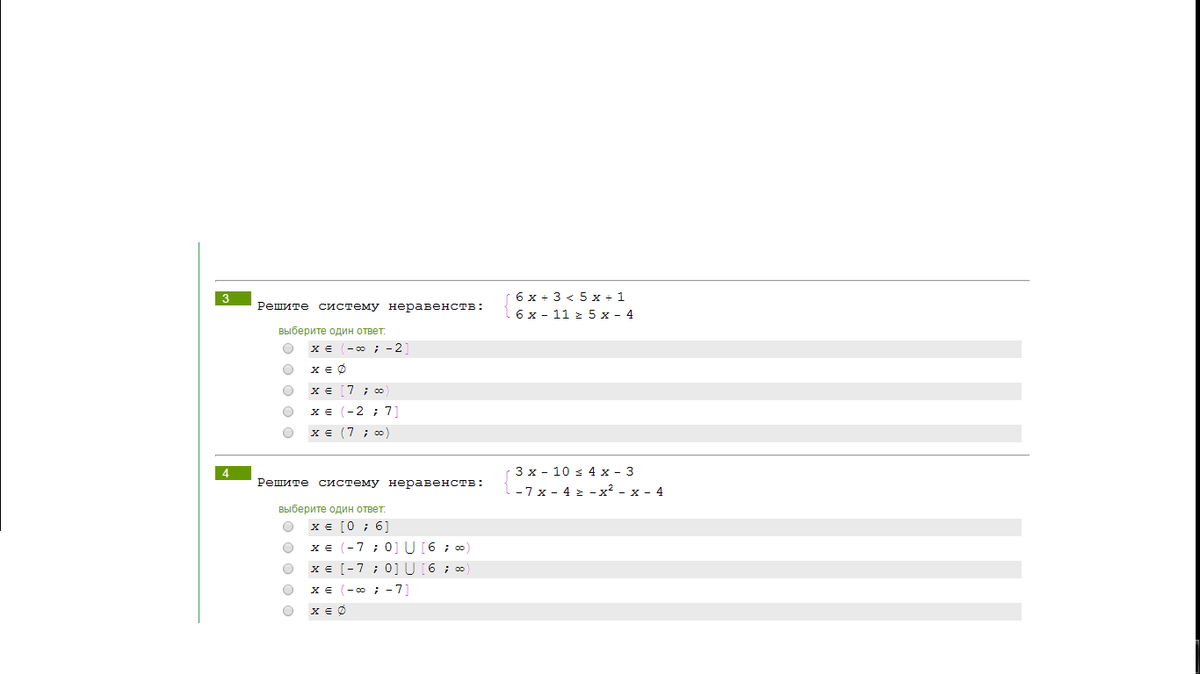Select radio for x ∈ [7 ; ∞)
This screenshot has width=1200, height=674.
tap(288, 391)
